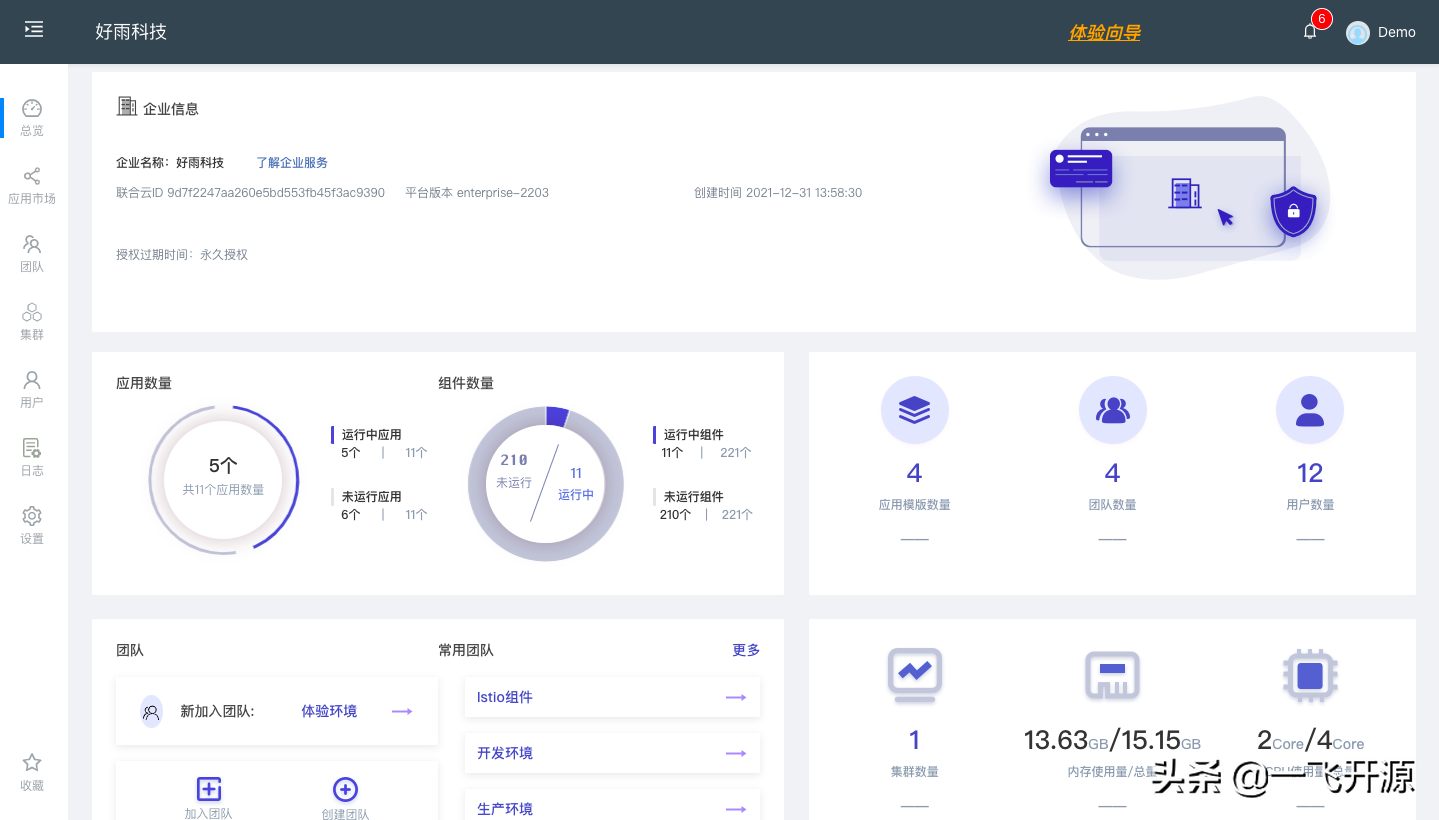This screenshot has width=1439, height=820.
Task: Open the Demo user account menu
Action: (x=1382, y=32)
